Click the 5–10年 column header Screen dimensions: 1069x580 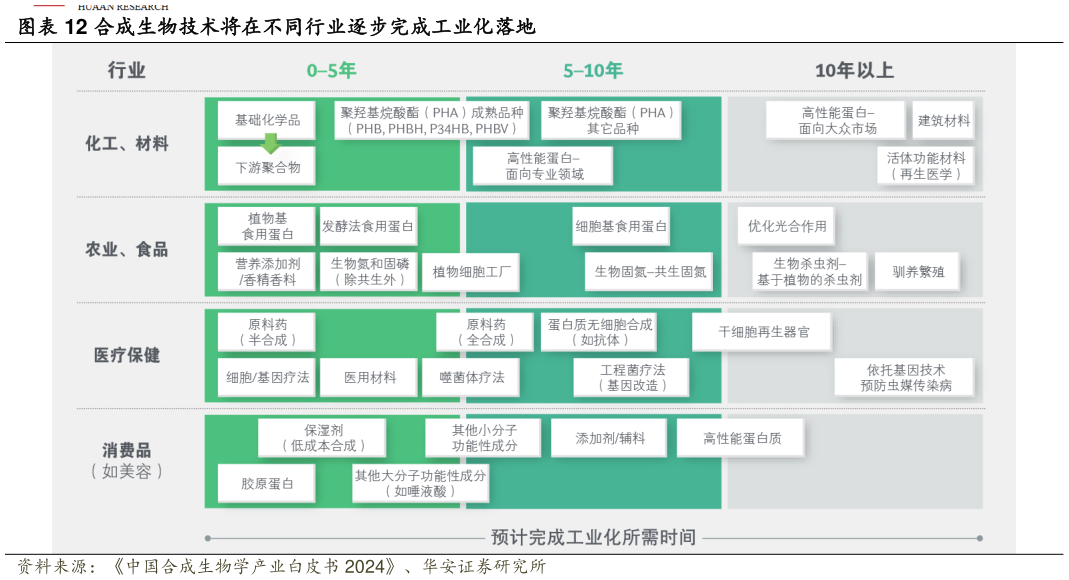(593, 70)
